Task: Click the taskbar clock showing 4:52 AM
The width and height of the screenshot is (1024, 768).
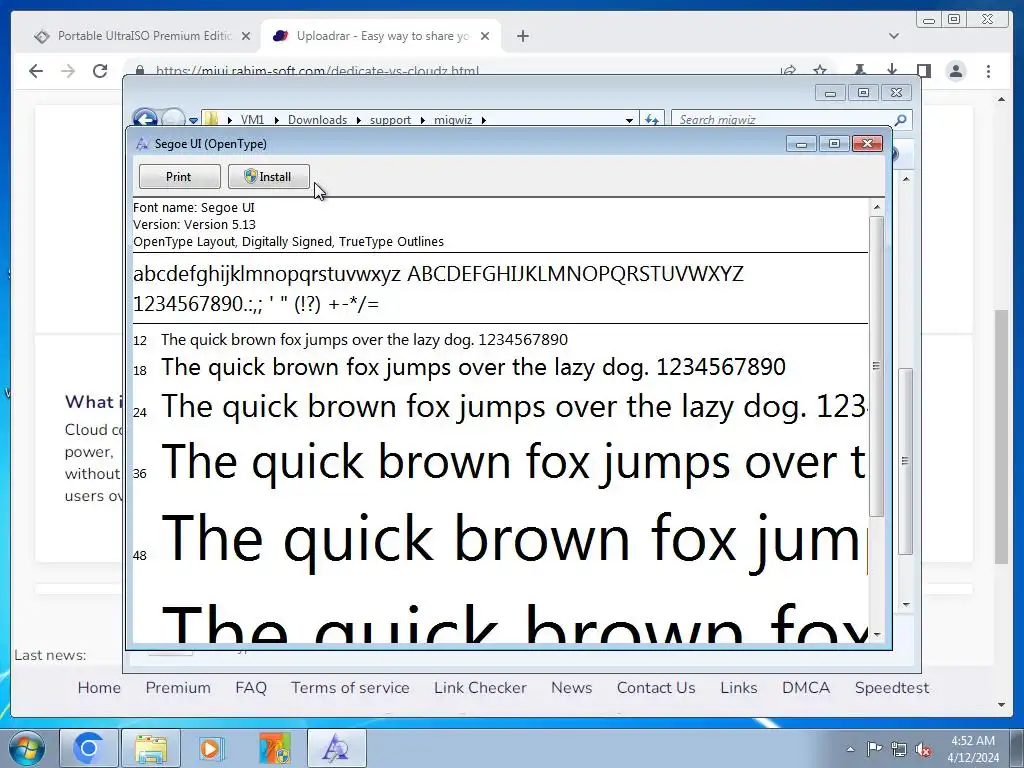Action: tap(973, 749)
